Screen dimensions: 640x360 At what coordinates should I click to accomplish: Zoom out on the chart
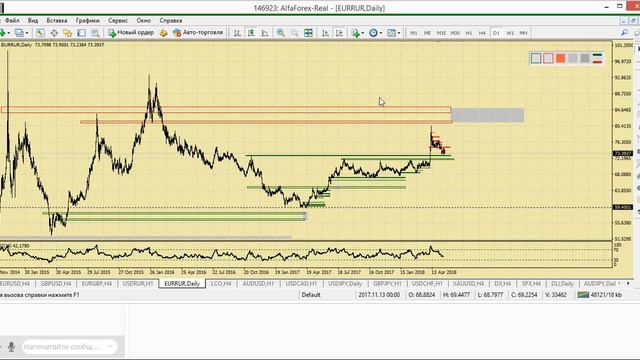[x=294, y=33]
